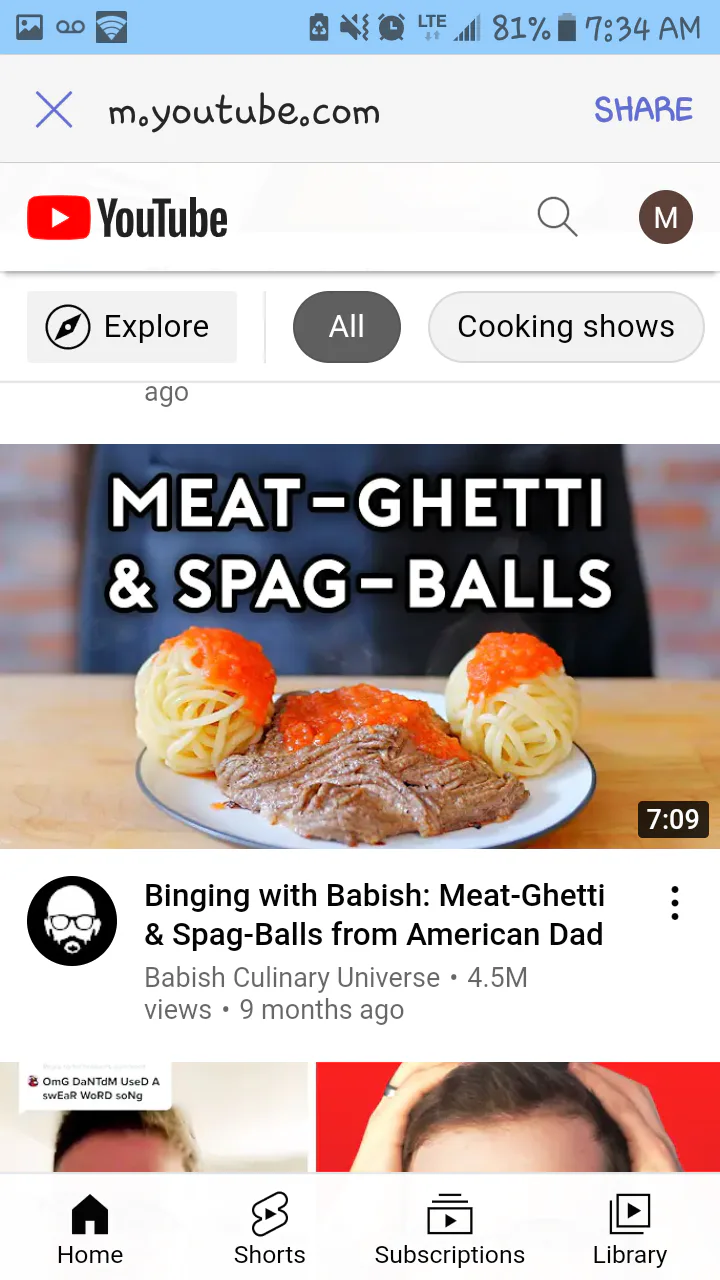Tap the YouTube logo
The image size is (720, 1280).
(127, 218)
